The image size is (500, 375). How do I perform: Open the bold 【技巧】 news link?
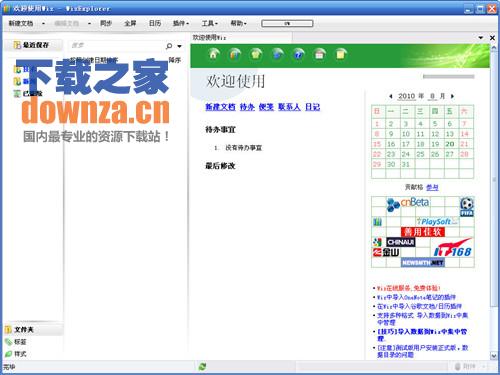point(422,335)
